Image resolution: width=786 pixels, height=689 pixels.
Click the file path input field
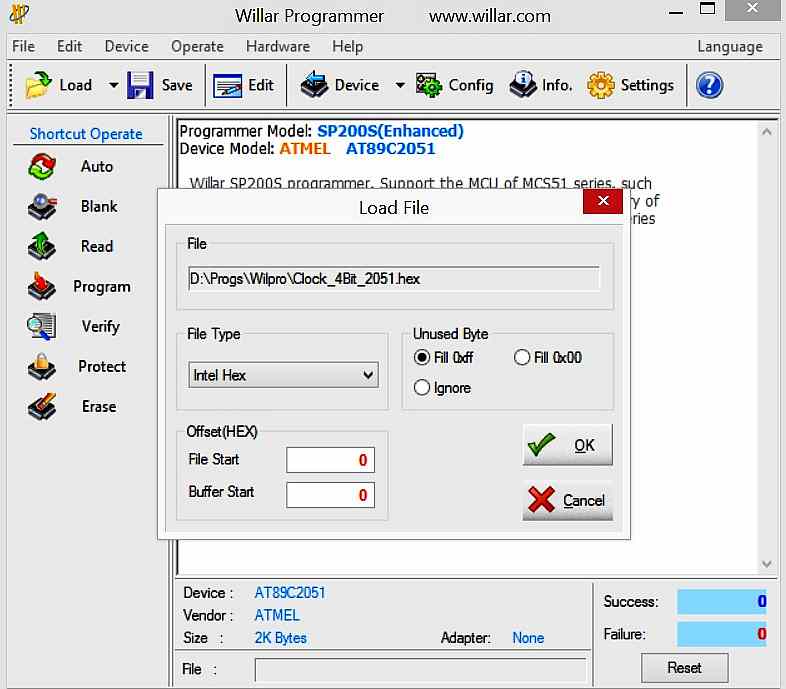[x=394, y=279]
